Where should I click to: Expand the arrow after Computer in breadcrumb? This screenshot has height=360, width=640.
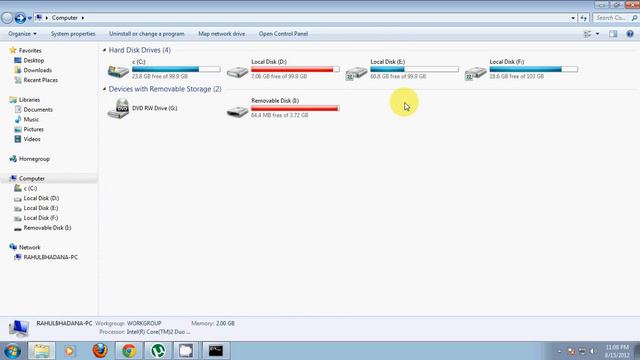click(83, 18)
